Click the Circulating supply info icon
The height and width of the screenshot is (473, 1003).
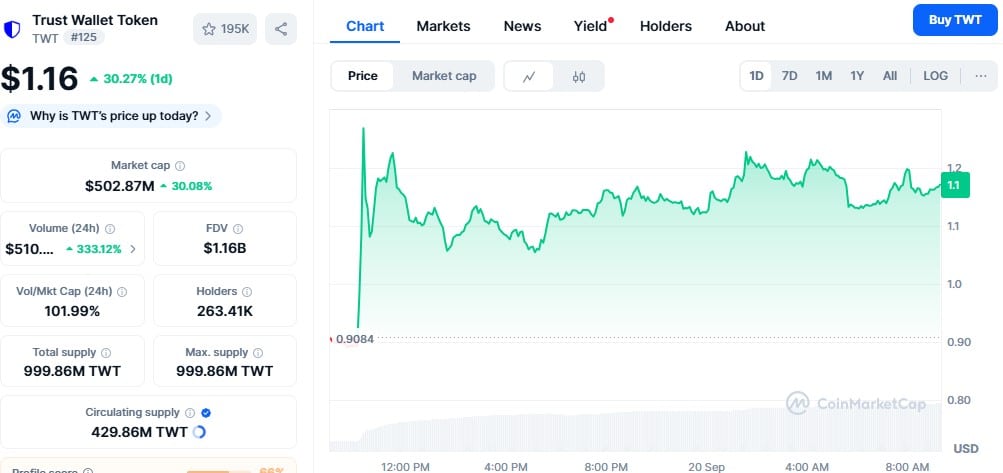(x=190, y=413)
